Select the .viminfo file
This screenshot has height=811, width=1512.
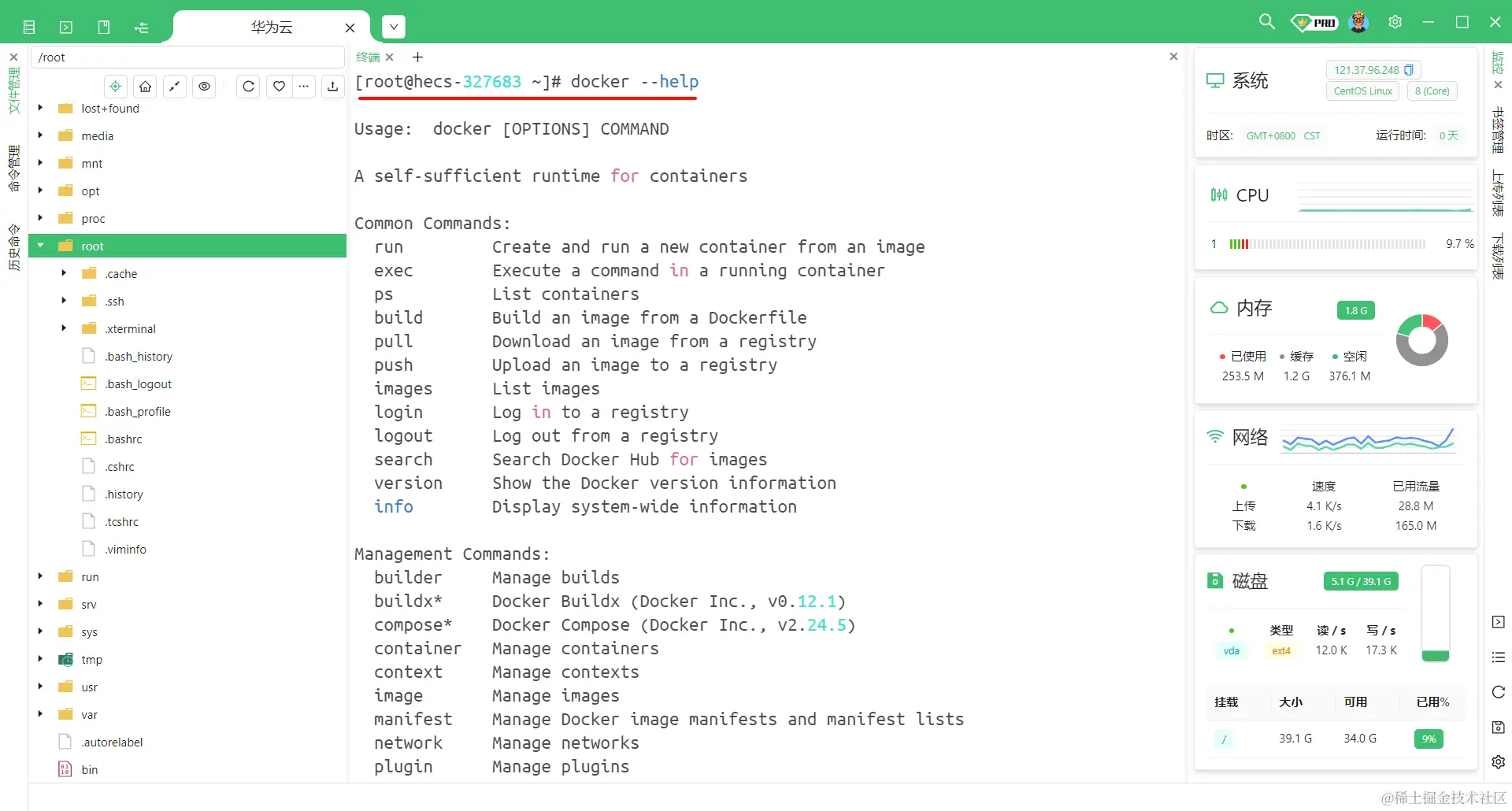point(125,550)
